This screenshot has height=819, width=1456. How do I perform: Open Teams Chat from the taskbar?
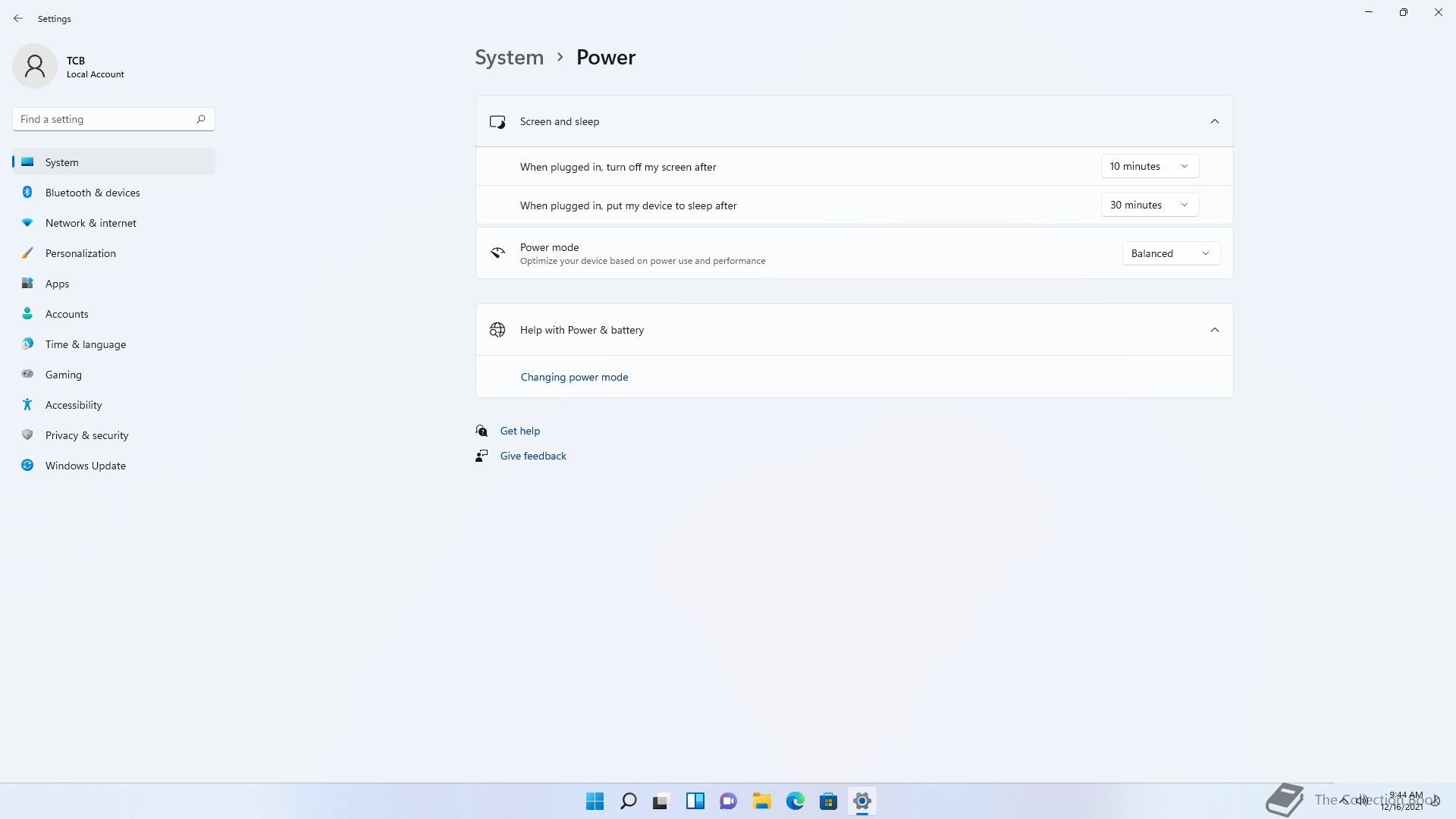click(728, 801)
